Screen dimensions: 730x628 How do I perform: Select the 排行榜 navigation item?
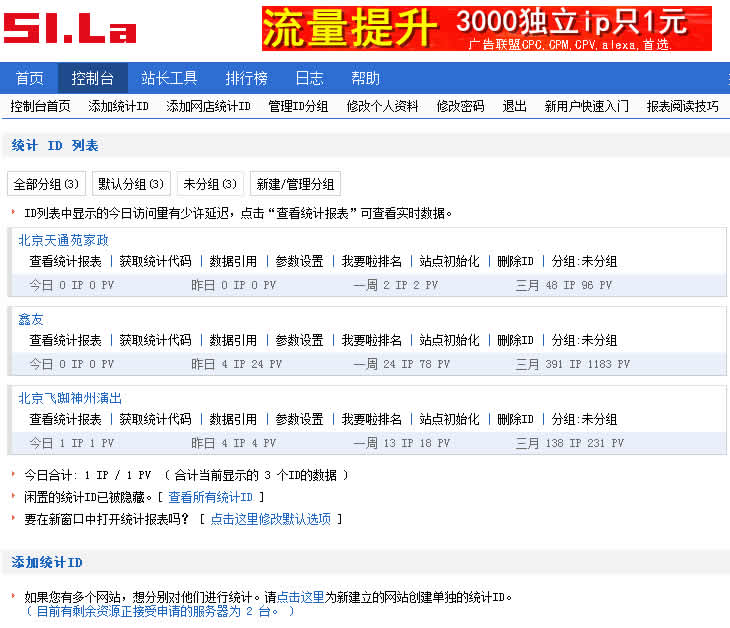(246, 78)
